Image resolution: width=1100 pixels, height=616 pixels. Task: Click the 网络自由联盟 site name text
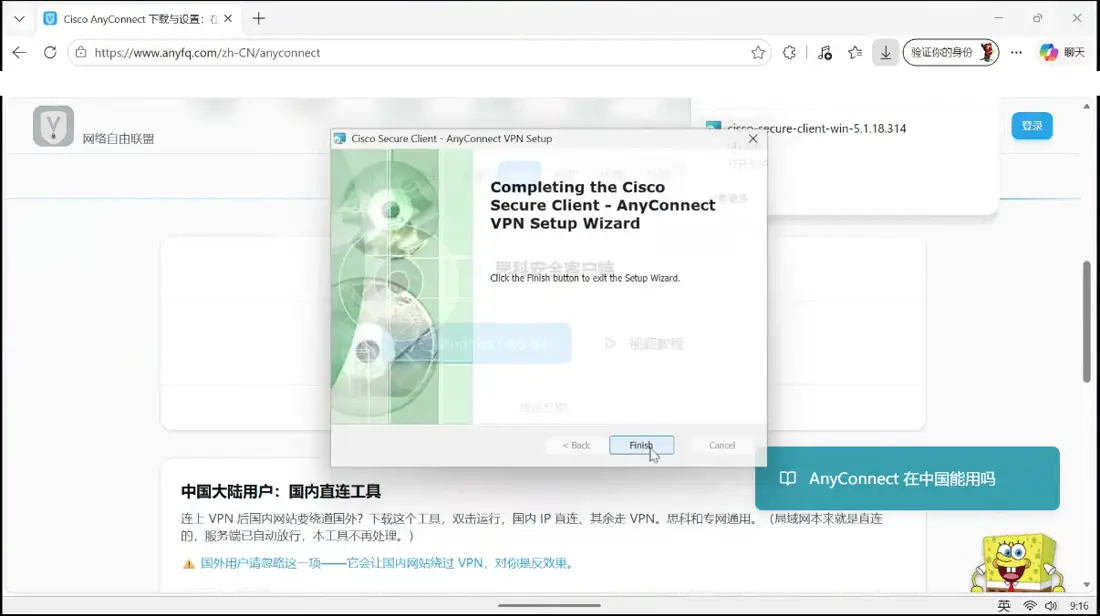tap(118, 138)
